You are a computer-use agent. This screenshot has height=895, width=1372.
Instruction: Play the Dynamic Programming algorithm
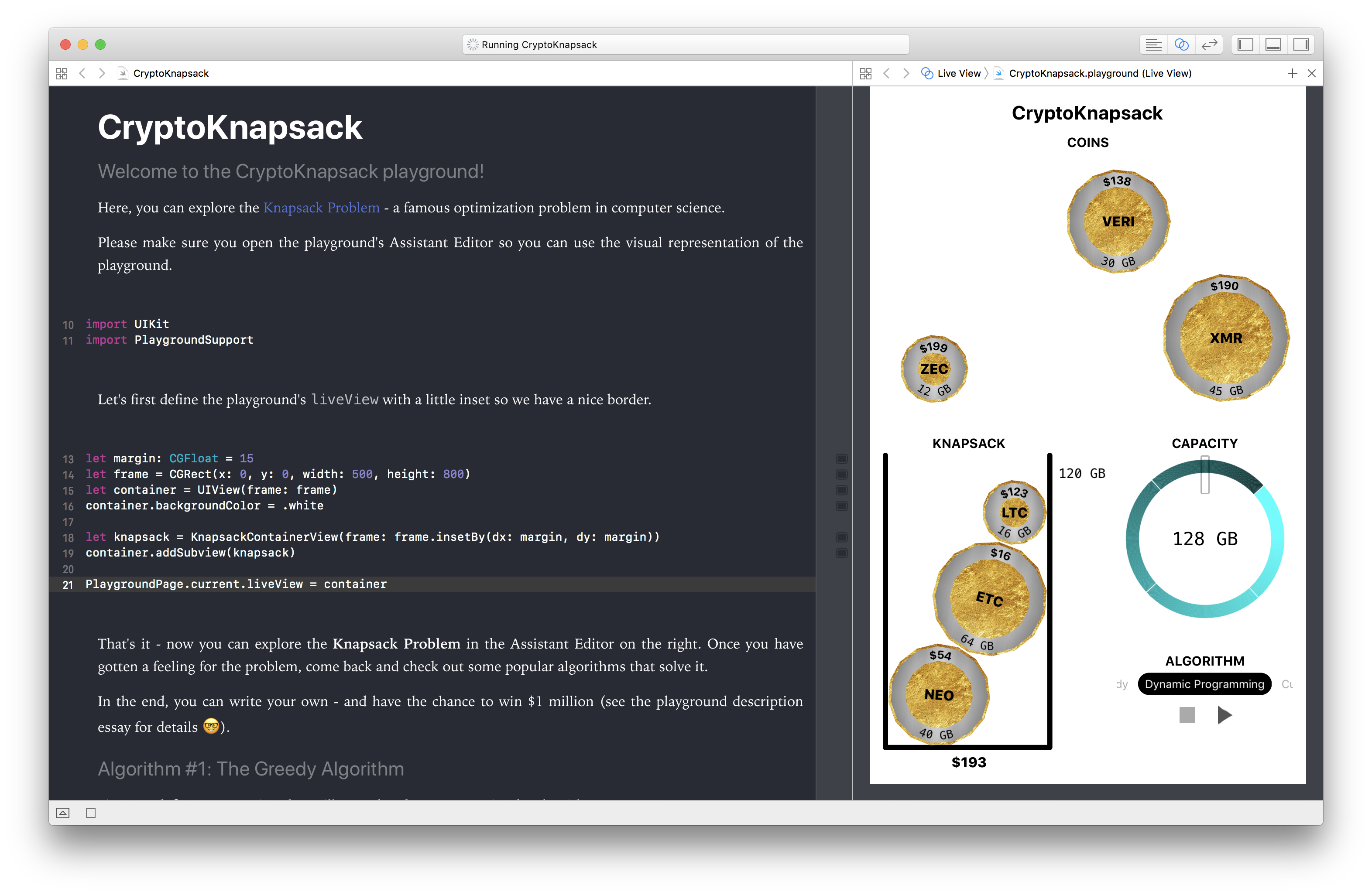1224,715
